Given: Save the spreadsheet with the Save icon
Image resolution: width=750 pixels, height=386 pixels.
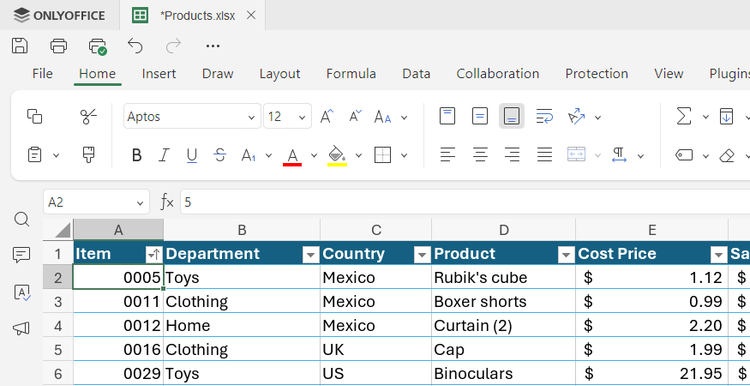Looking at the screenshot, I should (20, 46).
